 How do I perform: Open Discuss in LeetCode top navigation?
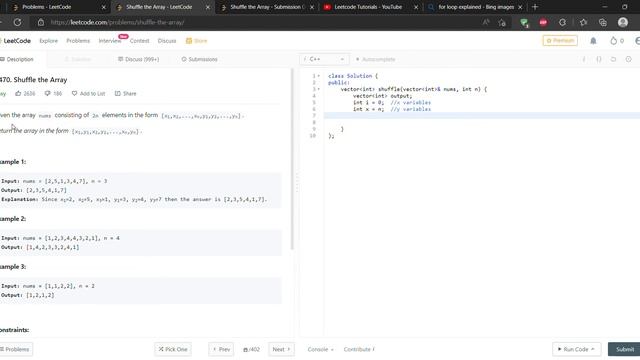167,41
